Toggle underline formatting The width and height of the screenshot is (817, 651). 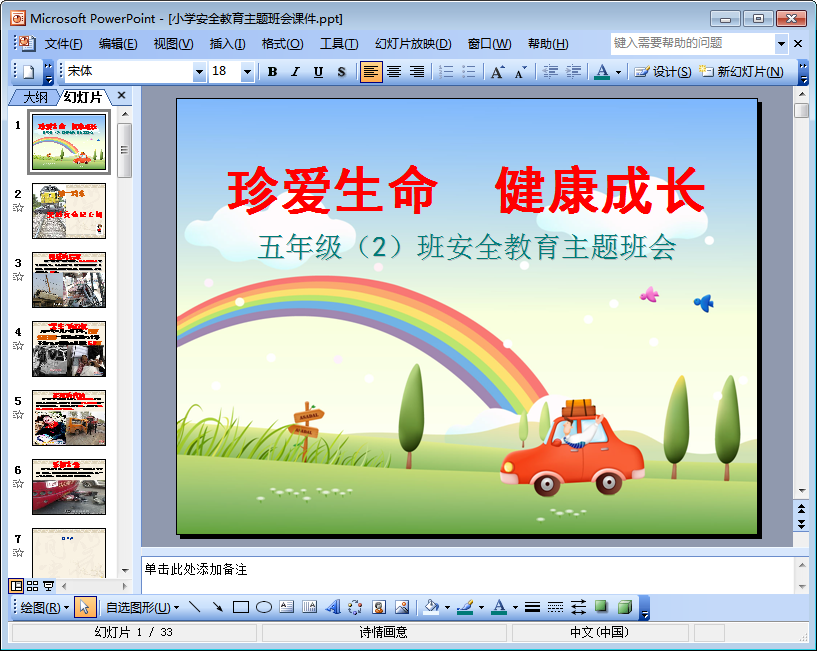(318, 71)
